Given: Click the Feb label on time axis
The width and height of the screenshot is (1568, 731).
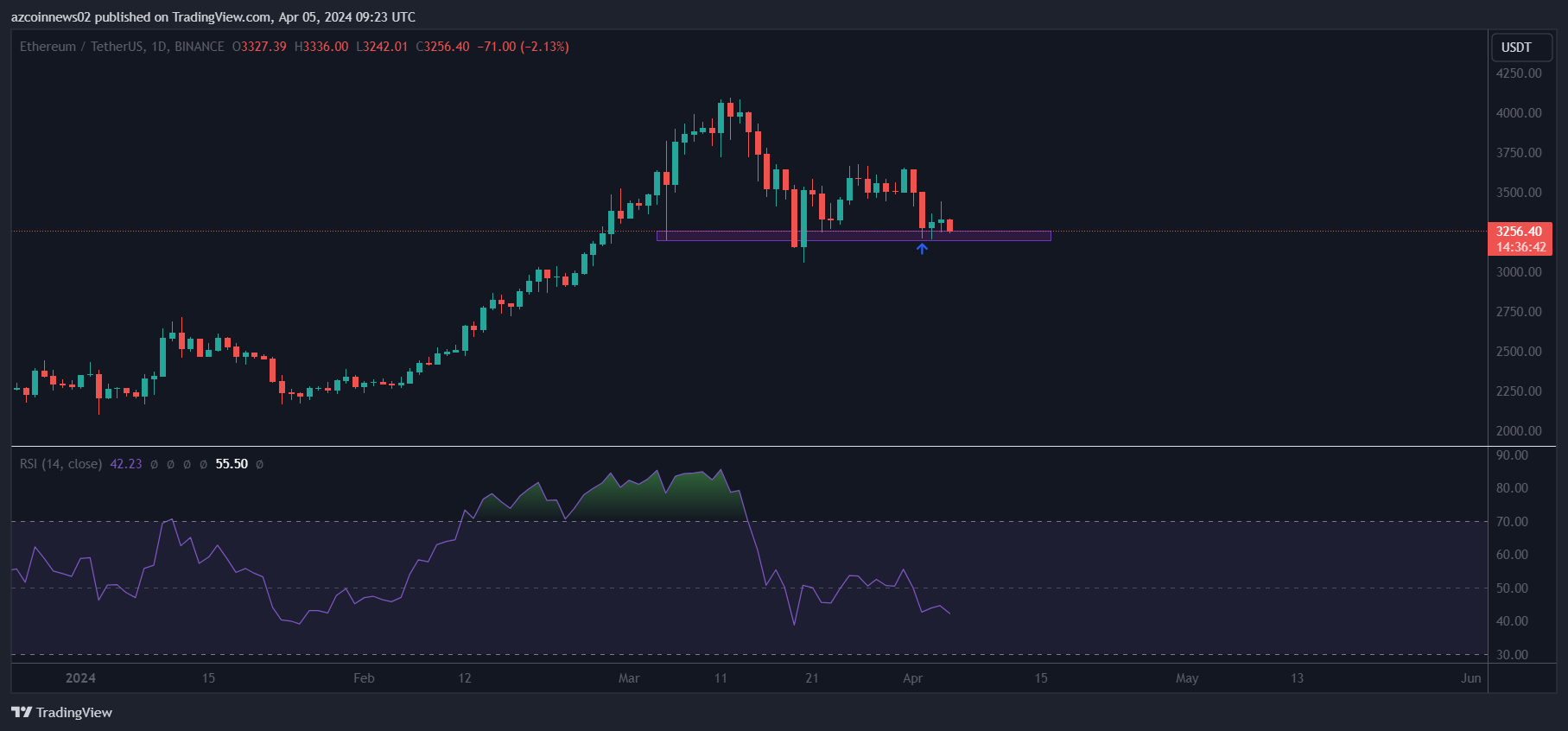Looking at the screenshot, I should (x=364, y=678).
